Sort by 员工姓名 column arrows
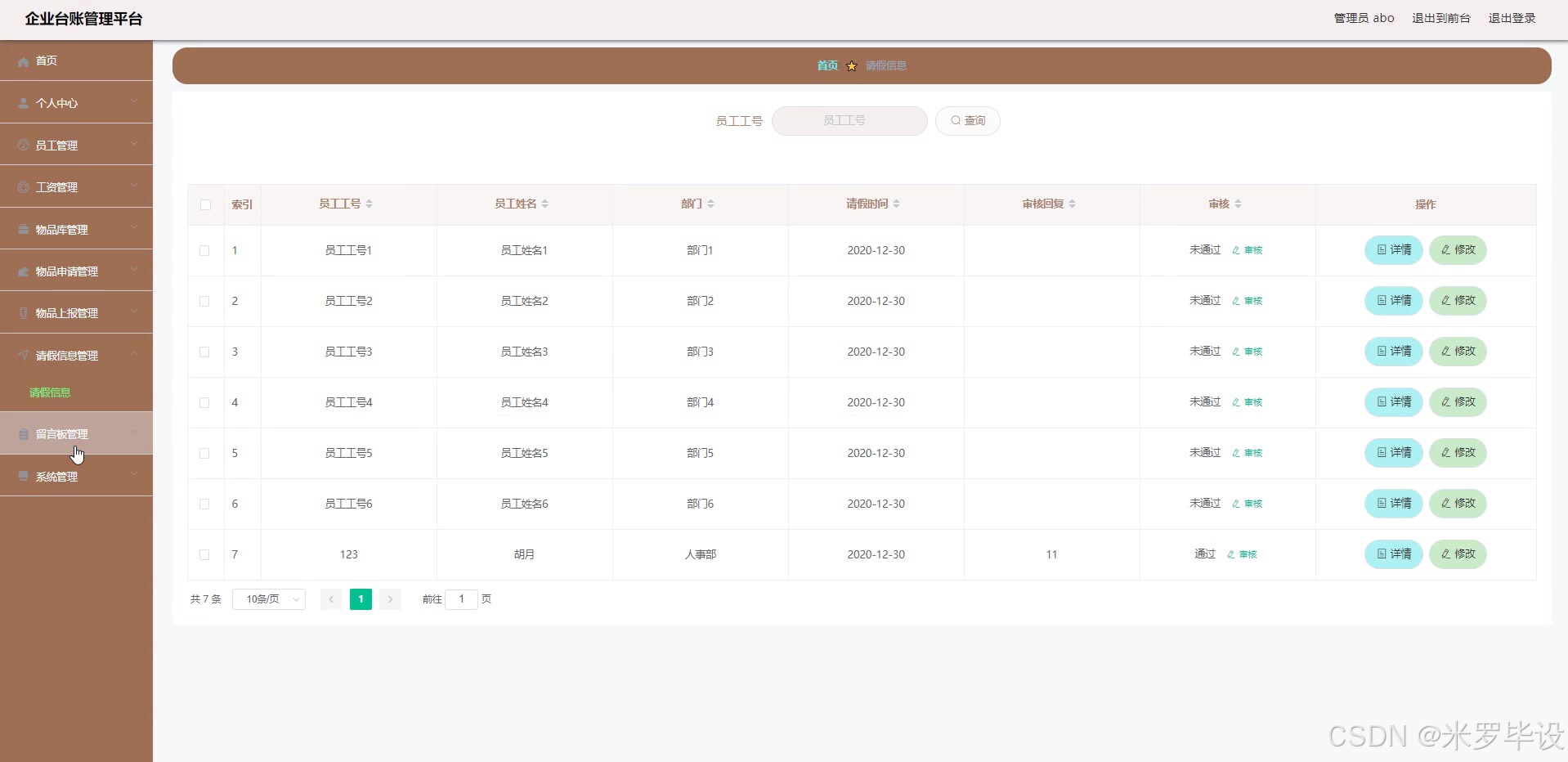 coord(544,204)
